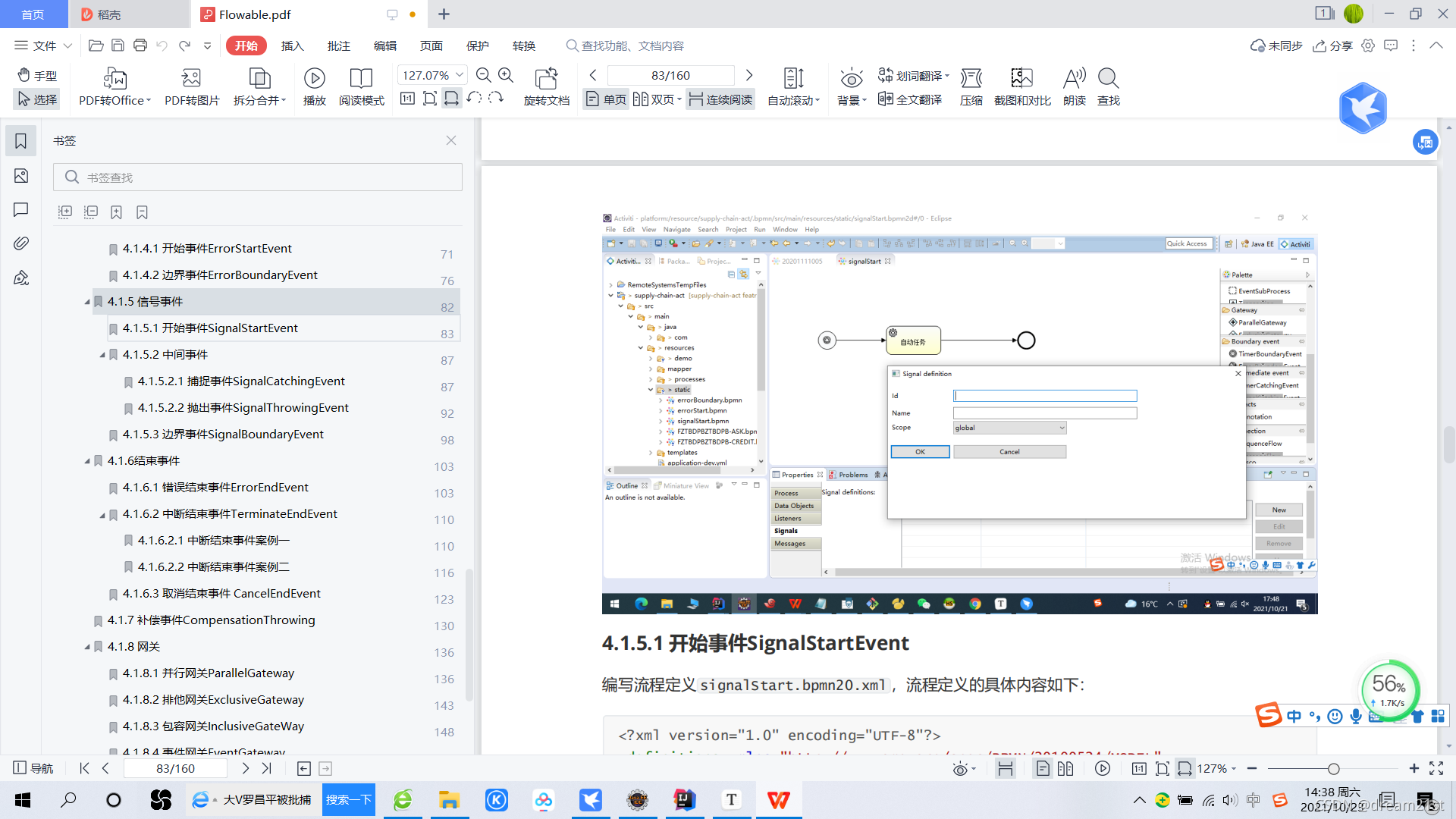Click the 旋转文档 rotate document icon

point(546,86)
